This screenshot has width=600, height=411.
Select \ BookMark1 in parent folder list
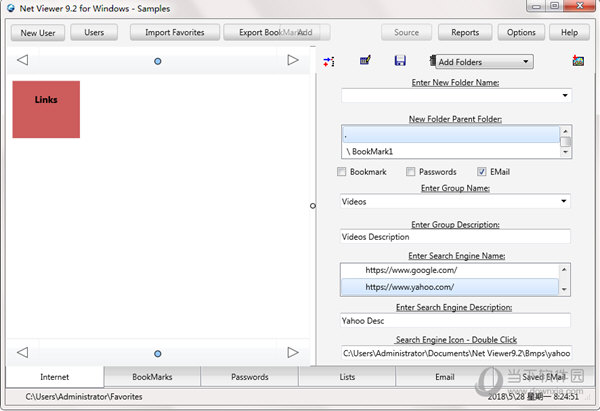pos(450,152)
